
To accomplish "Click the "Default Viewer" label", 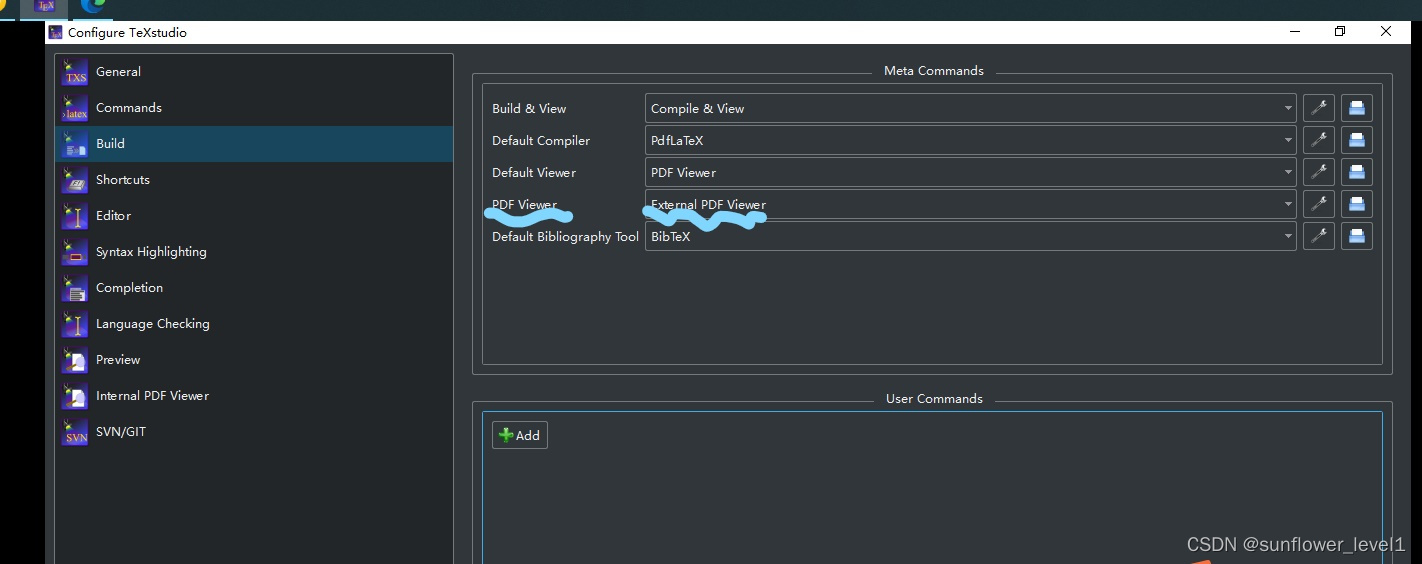I will (534, 173).
